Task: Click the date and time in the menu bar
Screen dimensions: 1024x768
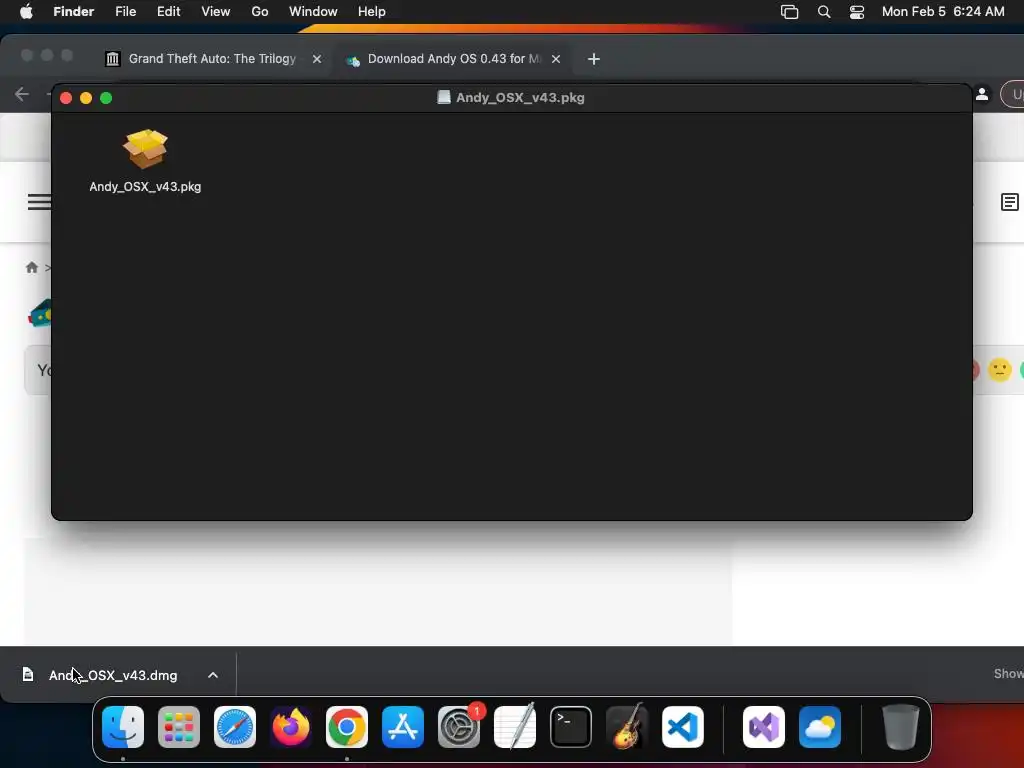Action: click(943, 11)
